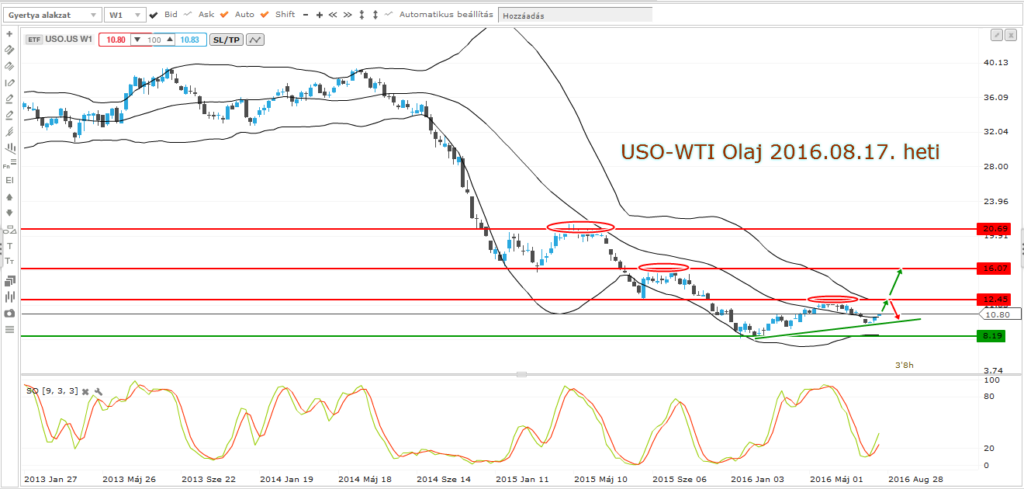Select the El Elliott wave tool

click(10, 180)
